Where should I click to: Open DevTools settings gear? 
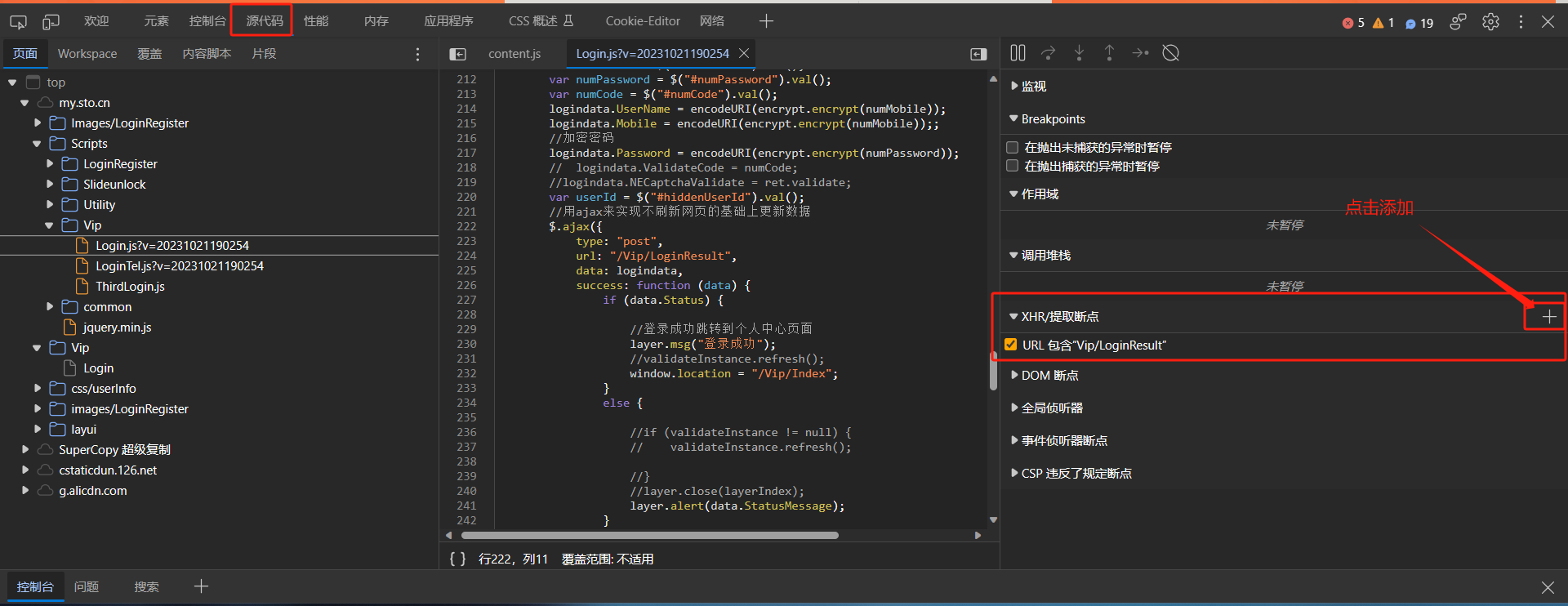click(1490, 22)
